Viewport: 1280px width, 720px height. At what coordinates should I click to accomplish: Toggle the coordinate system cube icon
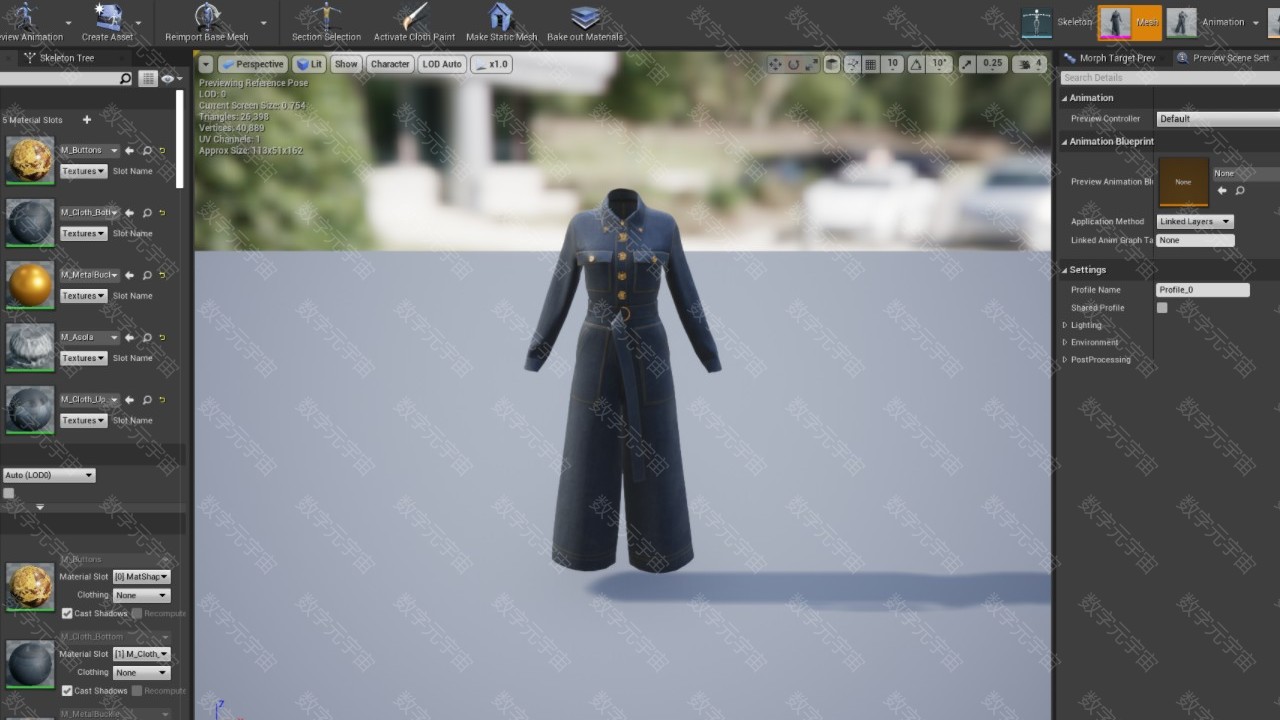pyautogui.click(x=832, y=64)
